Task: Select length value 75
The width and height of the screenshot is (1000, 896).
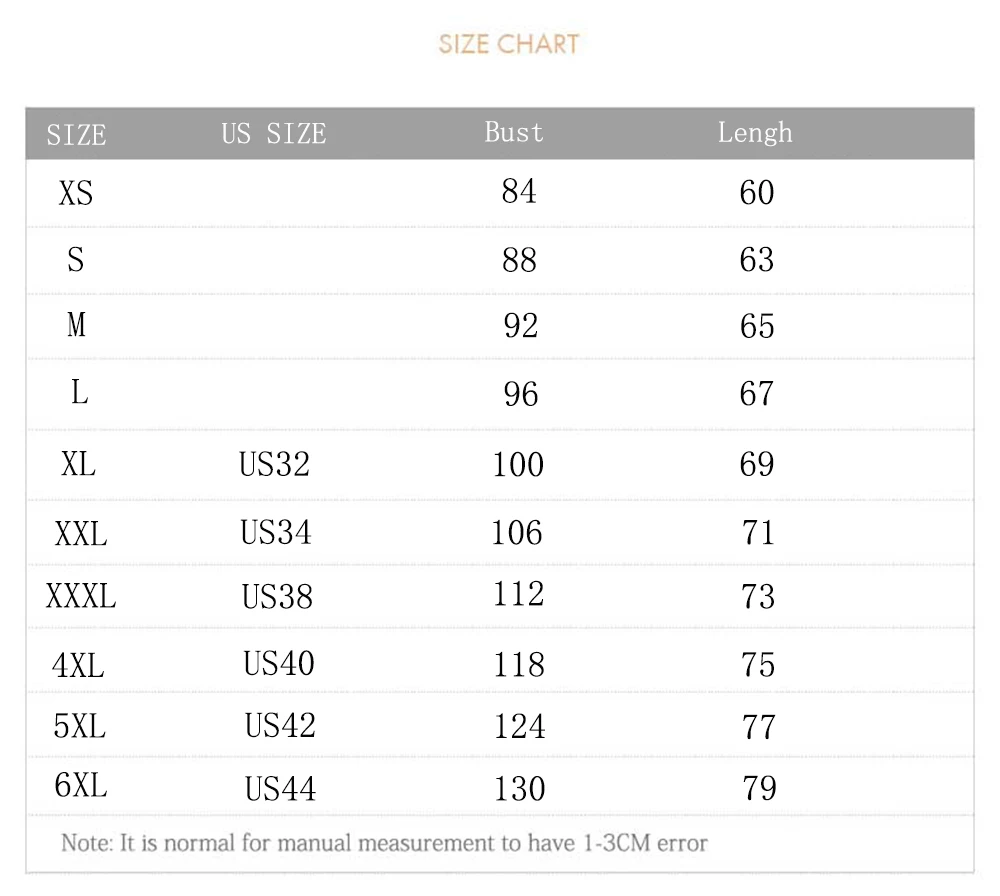Action: [758, 665]
